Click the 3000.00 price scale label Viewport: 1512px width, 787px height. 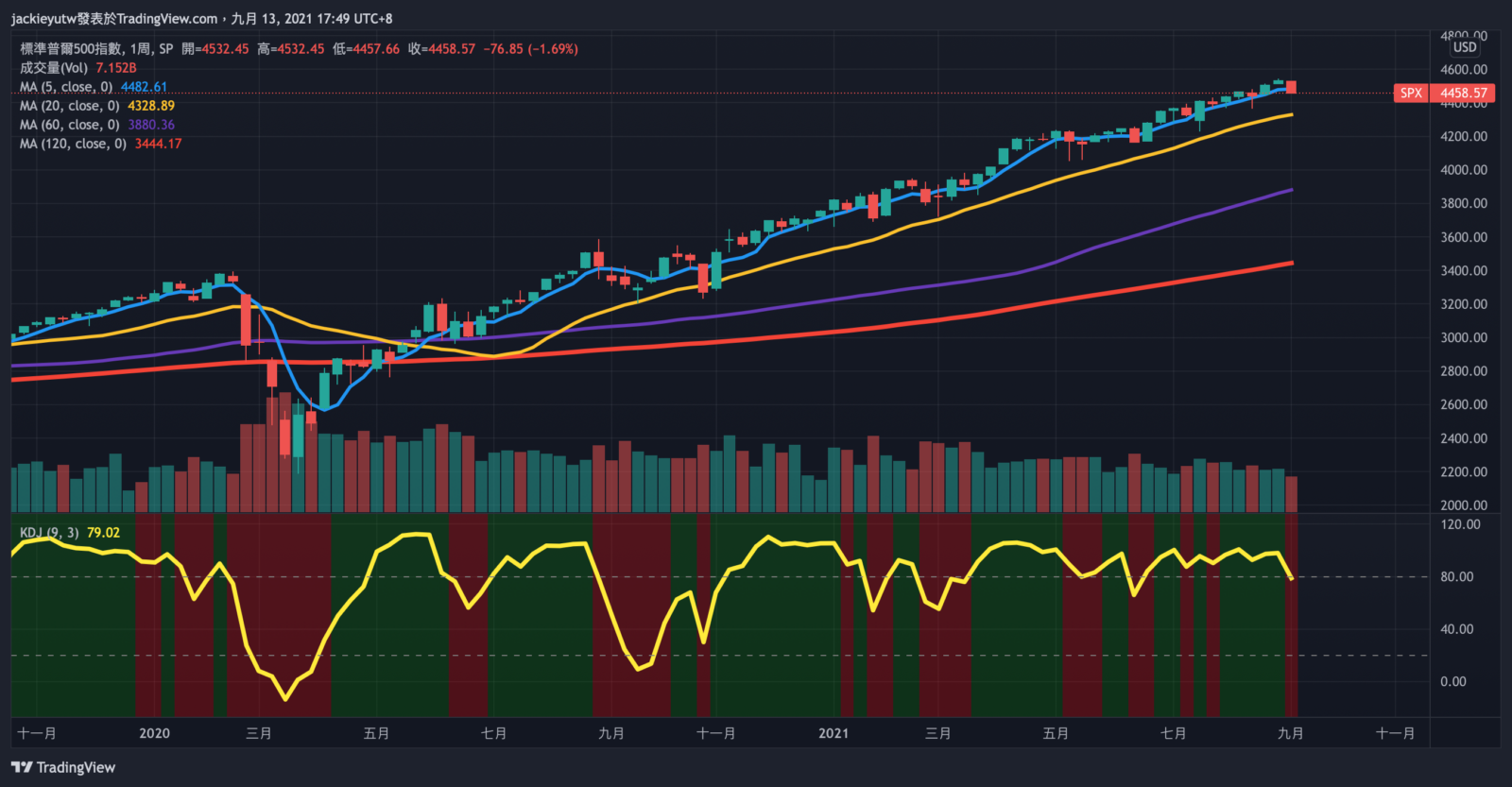pos(1464,337)
